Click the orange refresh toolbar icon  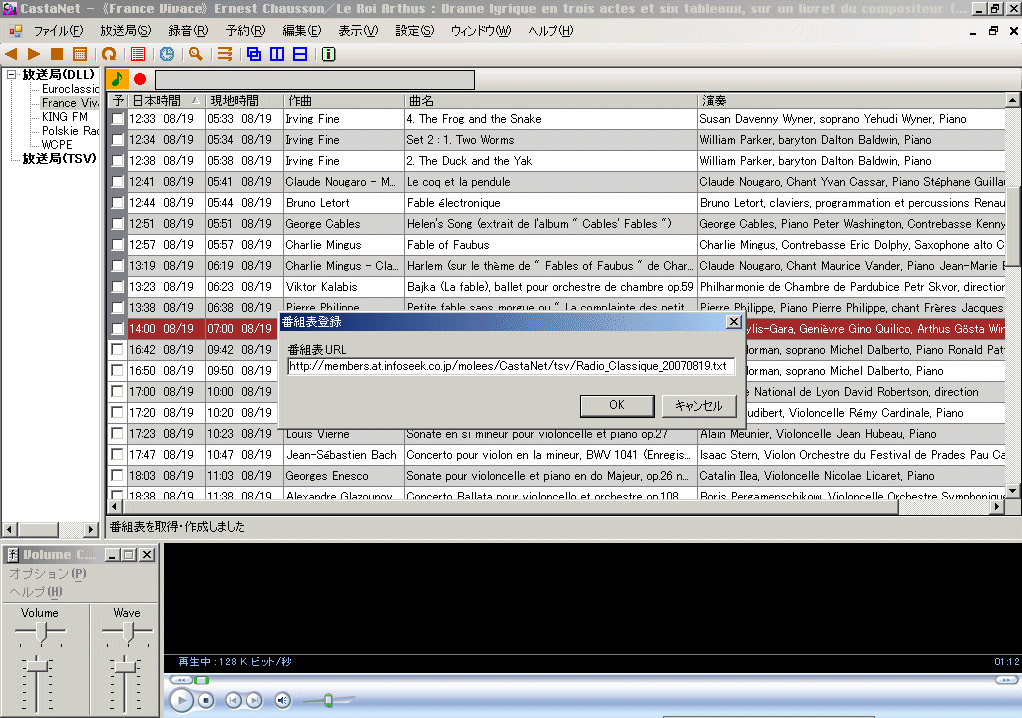coord(109,54)
